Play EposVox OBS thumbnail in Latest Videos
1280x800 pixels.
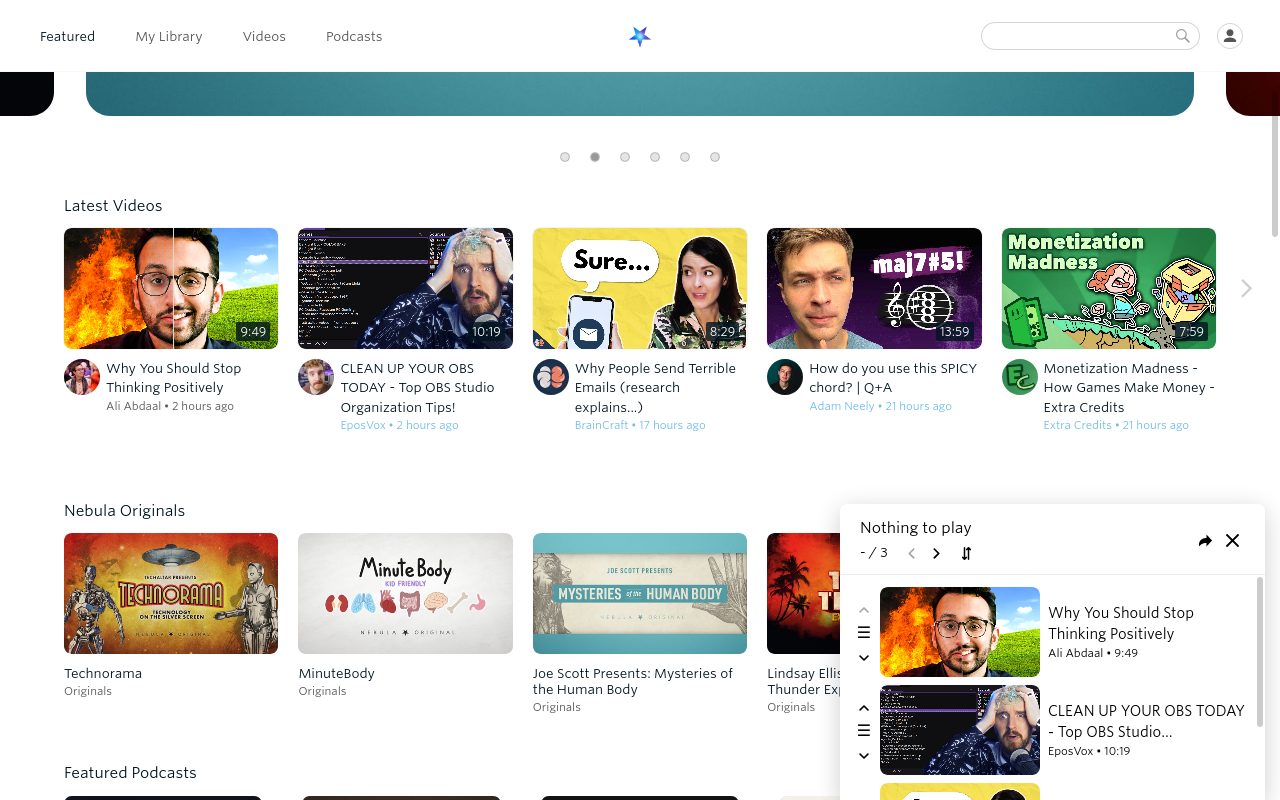point(405,288)
